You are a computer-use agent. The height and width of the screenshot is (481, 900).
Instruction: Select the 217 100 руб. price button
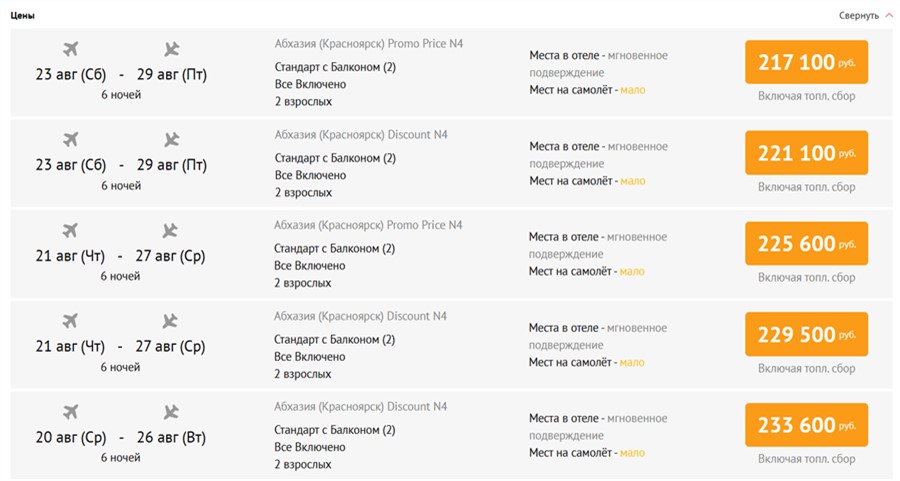click(x=806, y=63)
